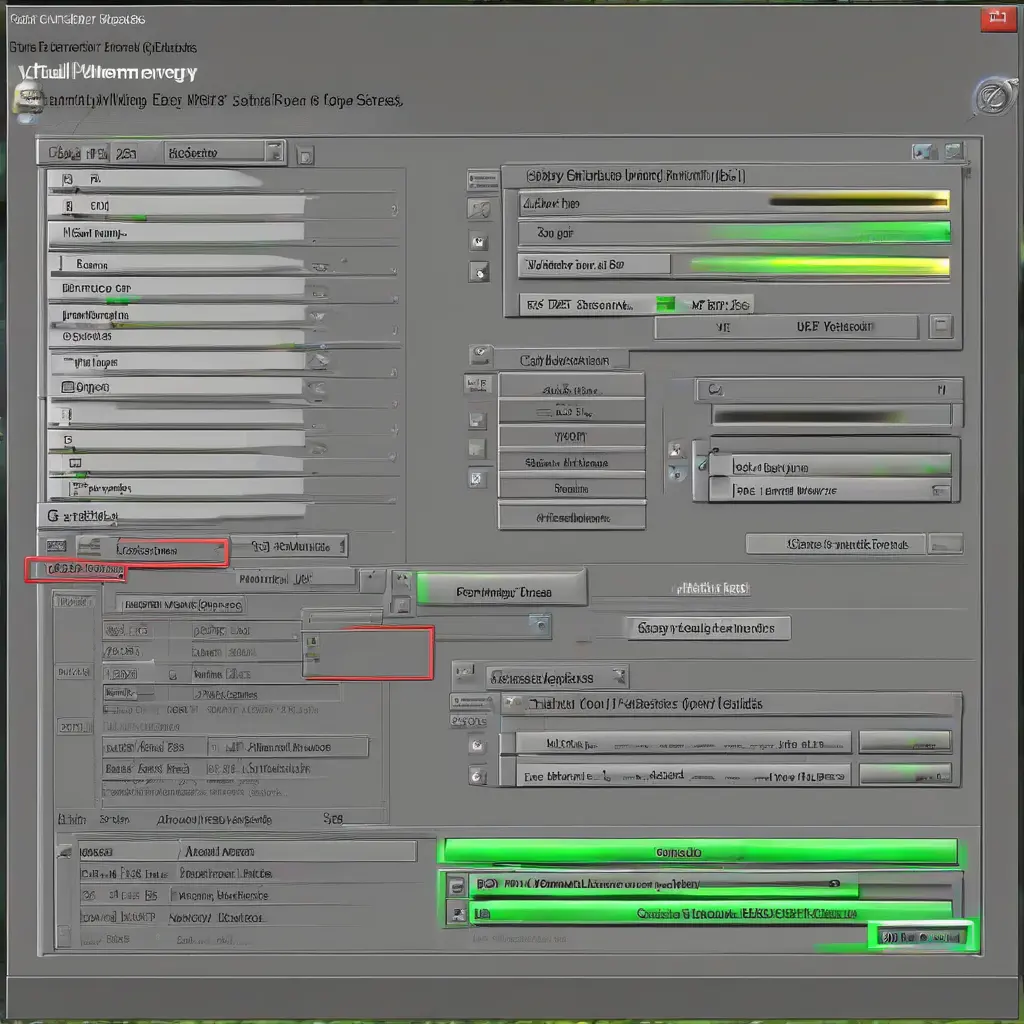Click the first button in the six-button stack
Image resolution: width=1024 pixels, height=1024 pixels.
pyautogui.click(x=571, y=388)
